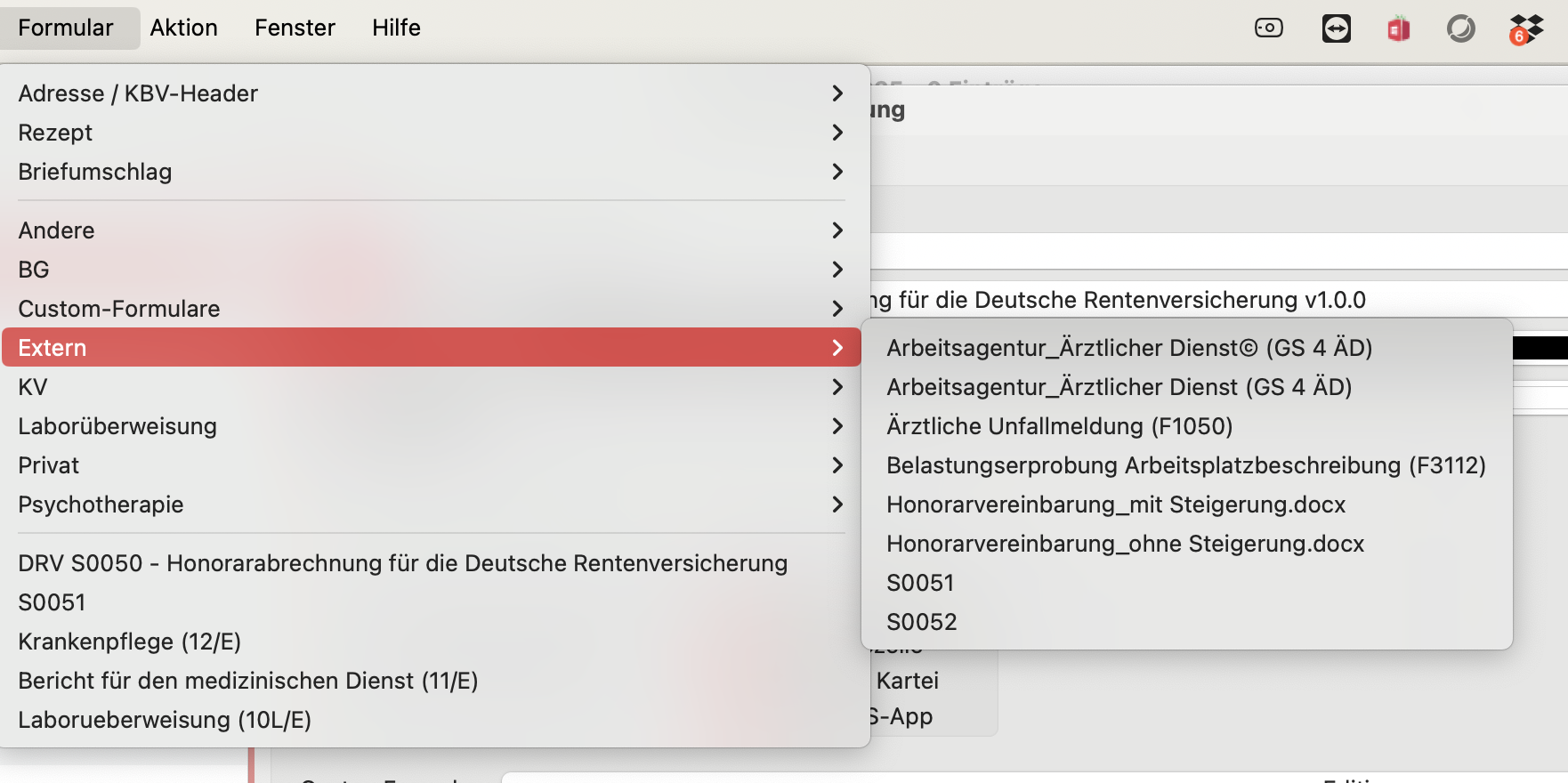The image size is (1568, 783).
Task: Click the chevron next to BG
Action: tap(837, 270)
